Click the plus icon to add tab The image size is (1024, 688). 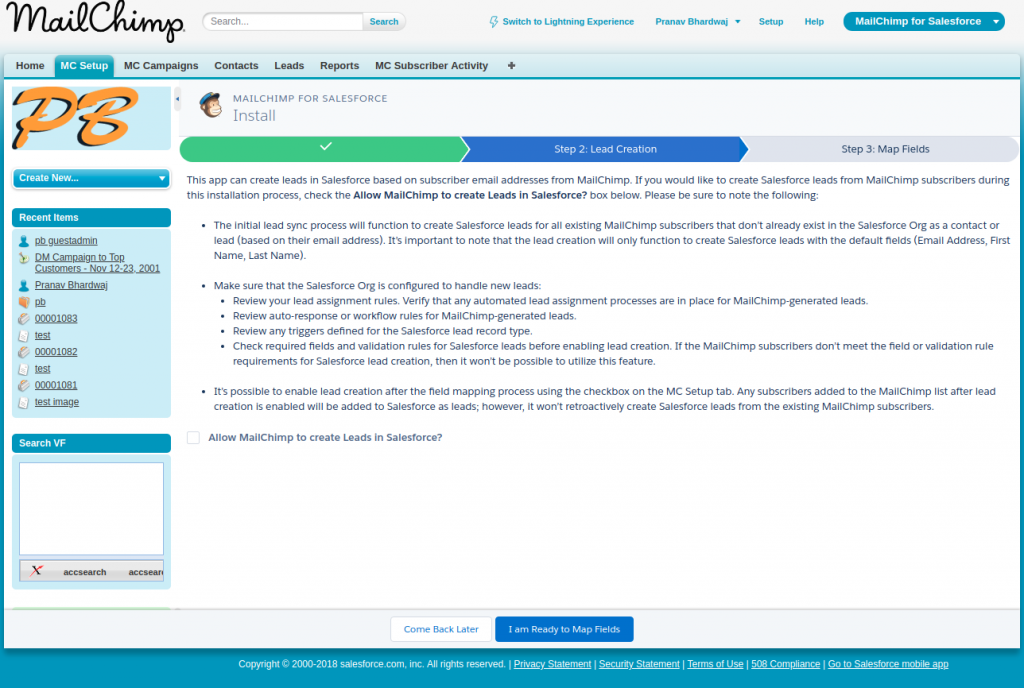tap(511, 65)
